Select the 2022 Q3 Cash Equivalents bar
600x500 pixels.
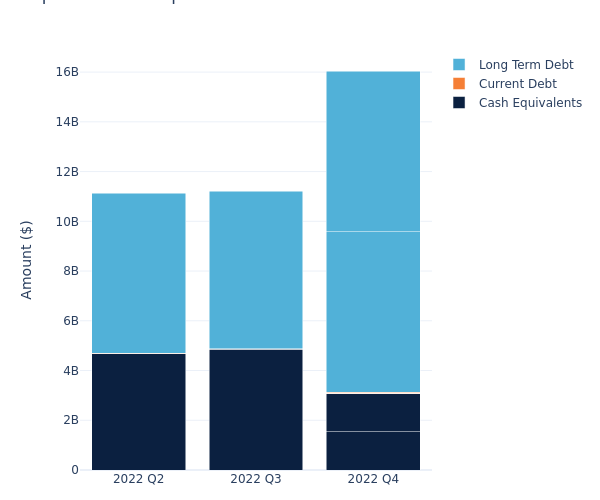click(256, 409)
